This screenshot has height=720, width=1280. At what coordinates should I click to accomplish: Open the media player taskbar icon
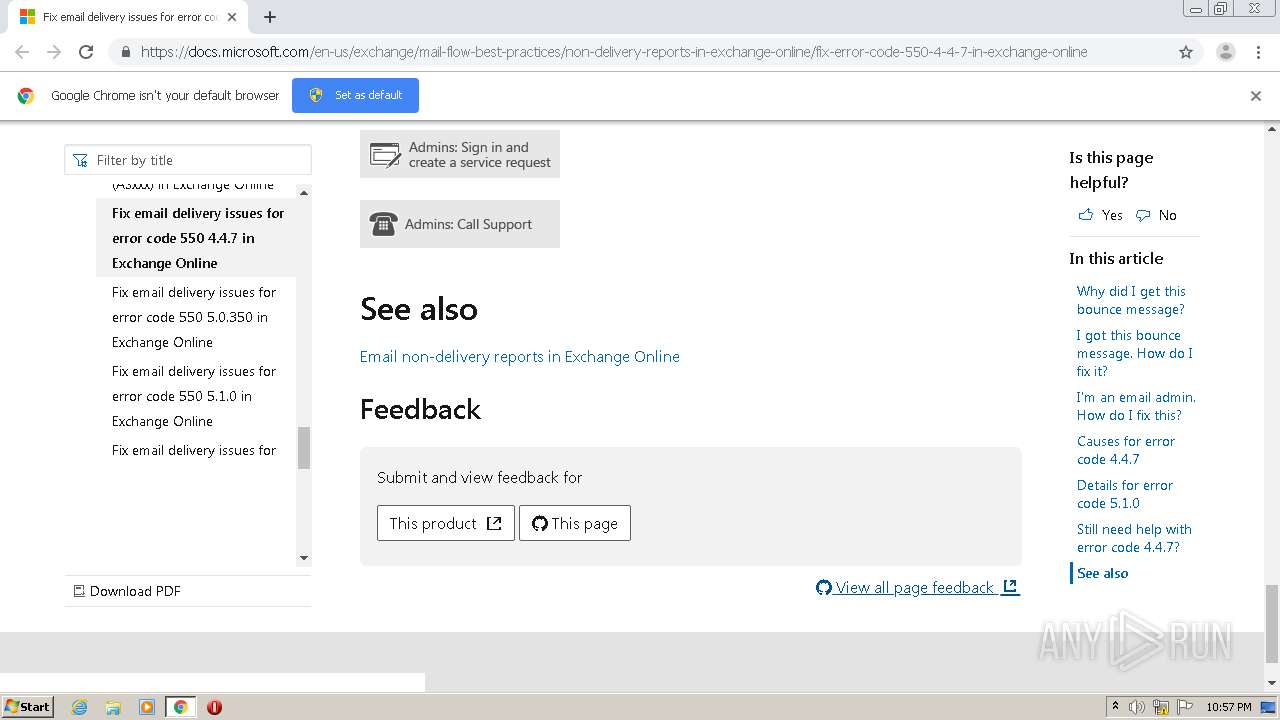tap(147, 707)
